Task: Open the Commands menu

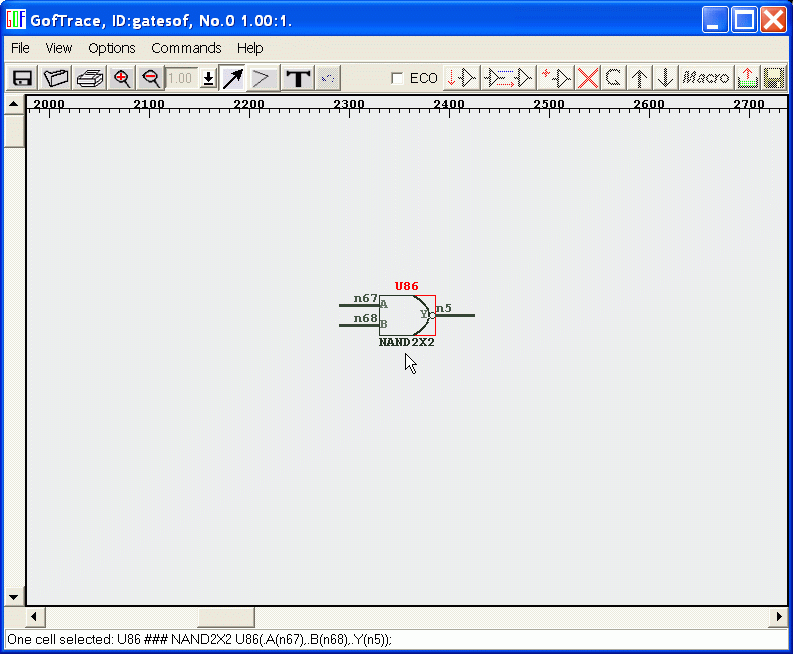Action: coord(186,48)
